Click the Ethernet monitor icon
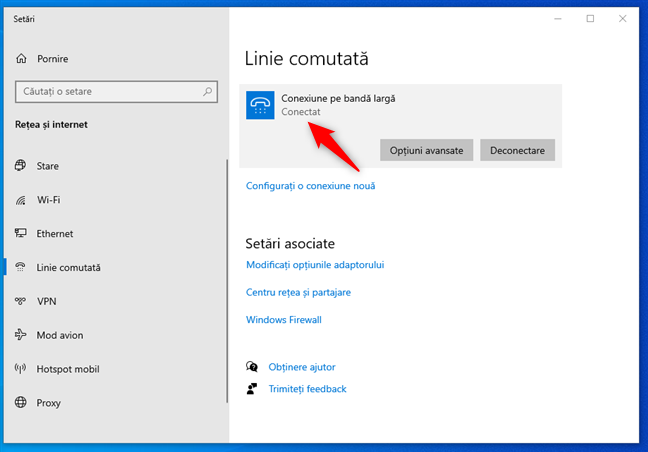Viewport: 648px width, 452px height. click(x=21, y=234)
